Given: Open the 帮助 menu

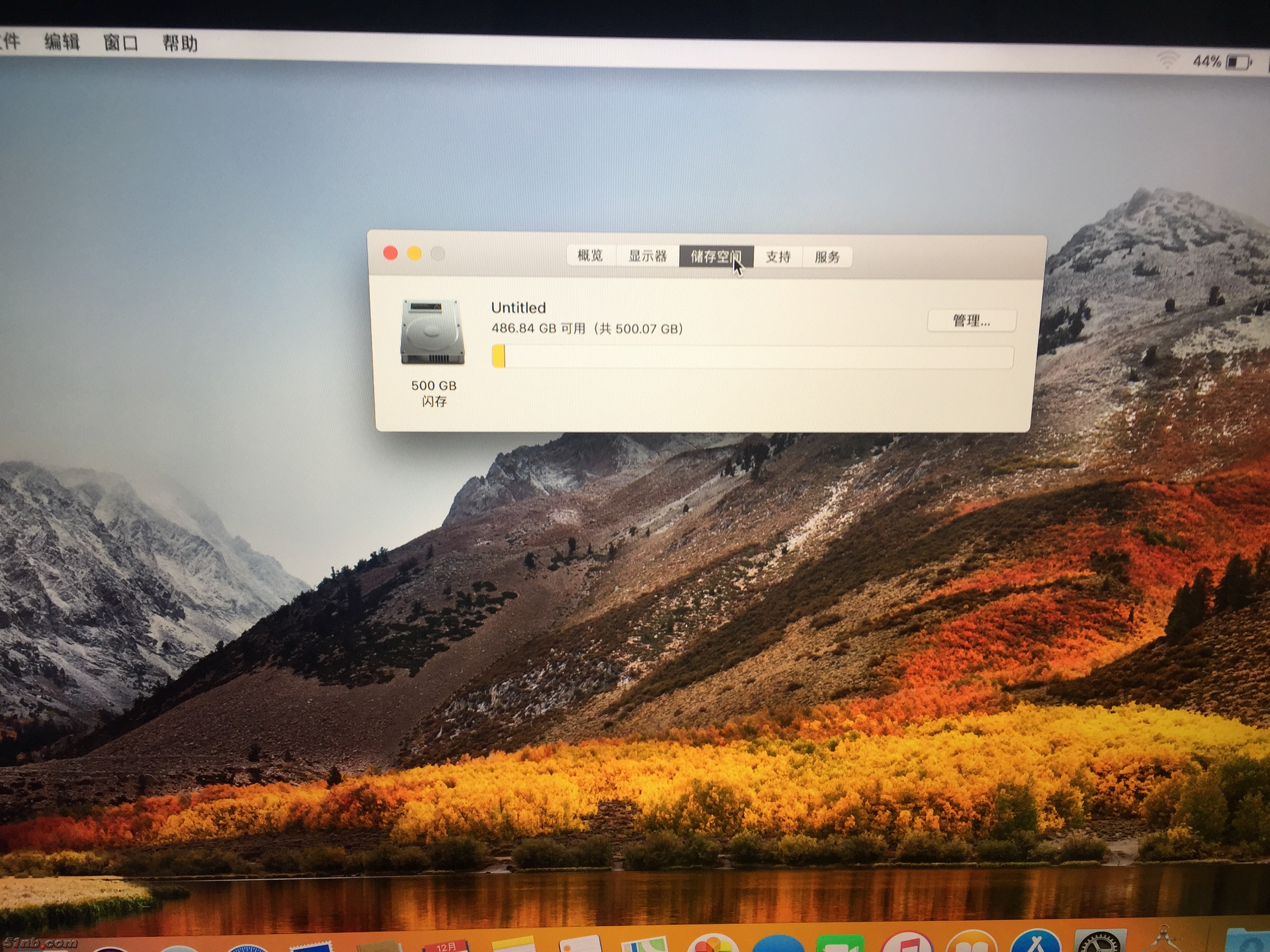Looking at the screenshot, I should (x=180, y=43).
